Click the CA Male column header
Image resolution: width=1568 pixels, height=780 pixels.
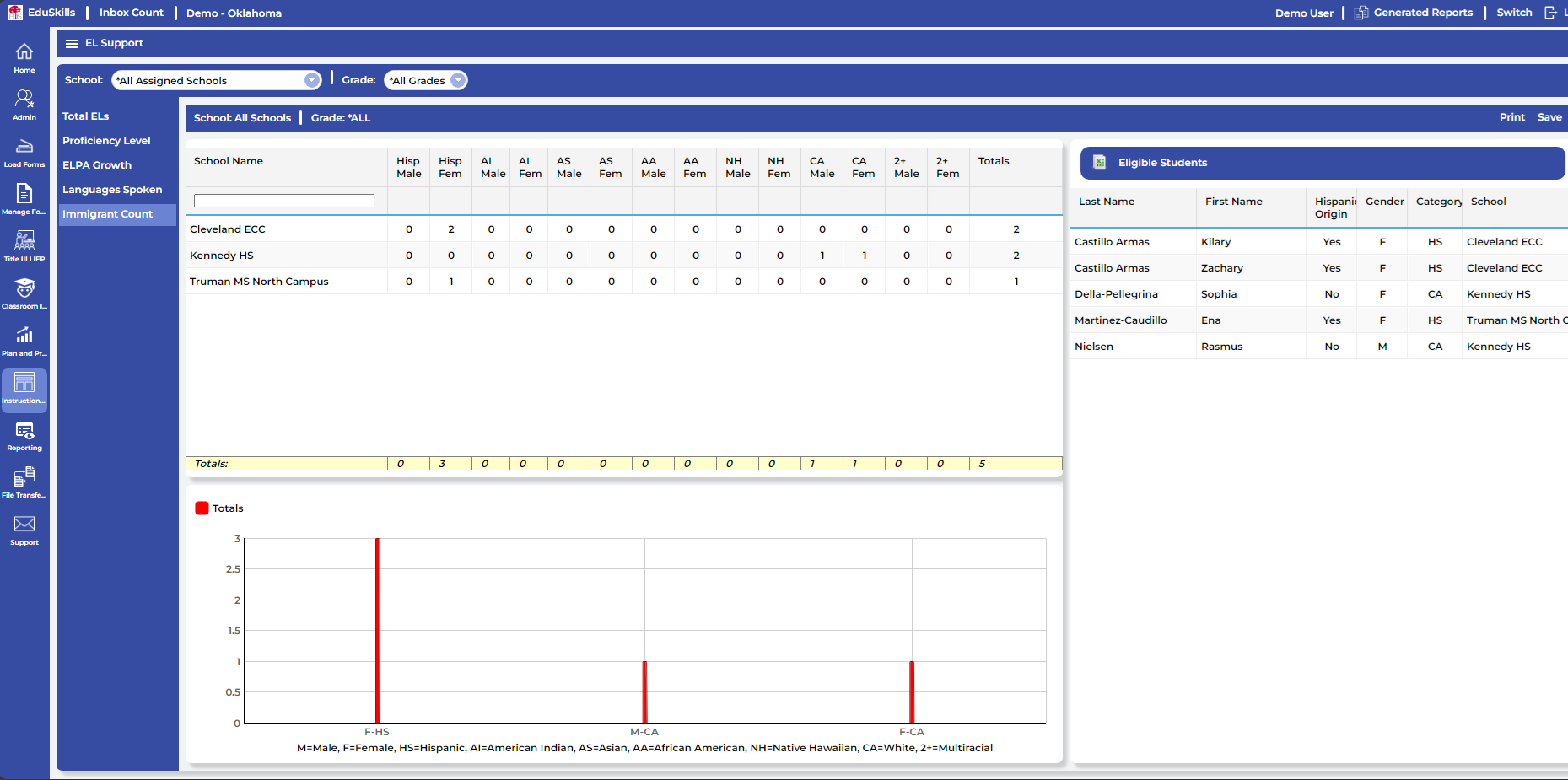822,167
